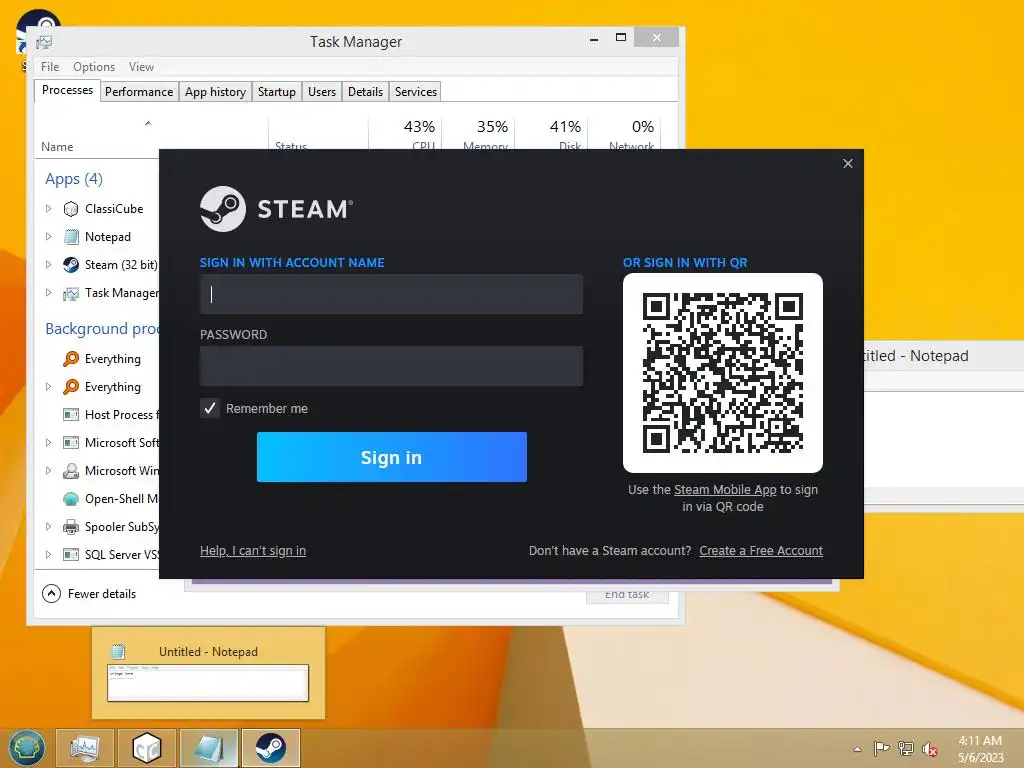Switch to the Performance tab
This screenshot has height=768, width=1024.
coord(139,92)
